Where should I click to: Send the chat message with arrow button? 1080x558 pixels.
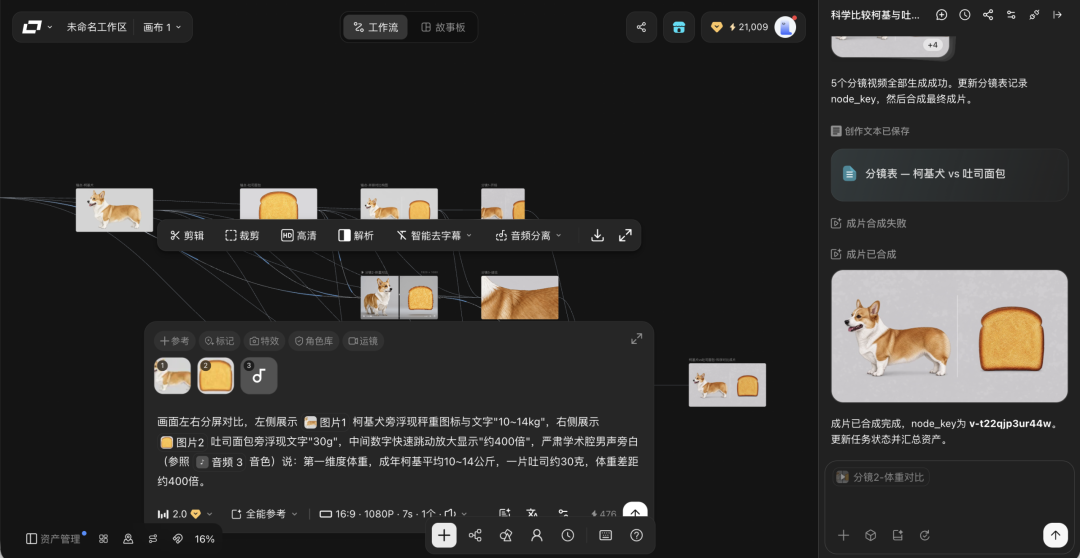[x=1055, y=535]
